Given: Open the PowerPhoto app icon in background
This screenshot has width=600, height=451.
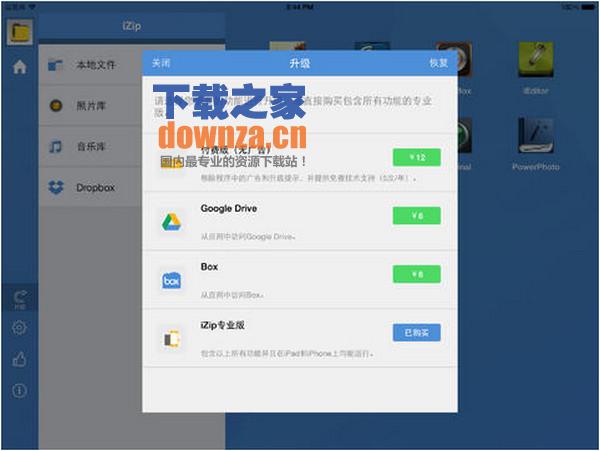Looking at the screenshot, I should [536, 136].
